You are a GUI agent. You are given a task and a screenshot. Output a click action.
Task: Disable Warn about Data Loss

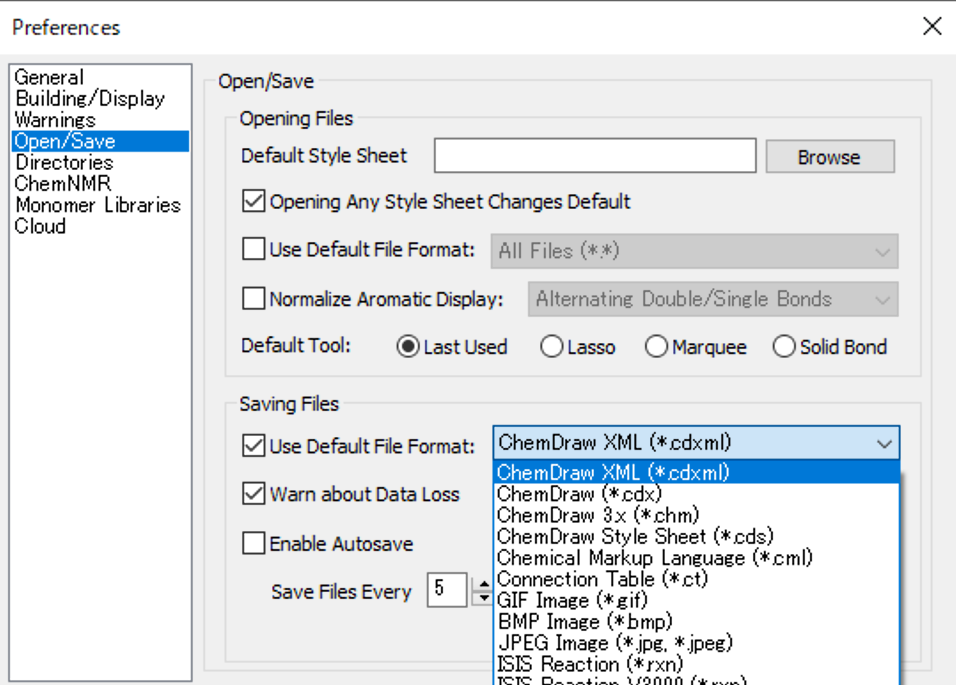click(x=253, y=495)
